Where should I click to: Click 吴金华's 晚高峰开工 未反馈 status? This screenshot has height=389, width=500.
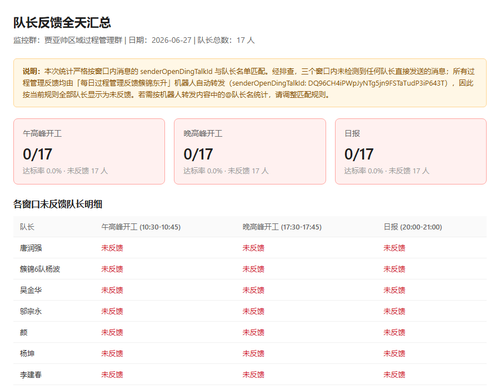[x=253, y=290]
